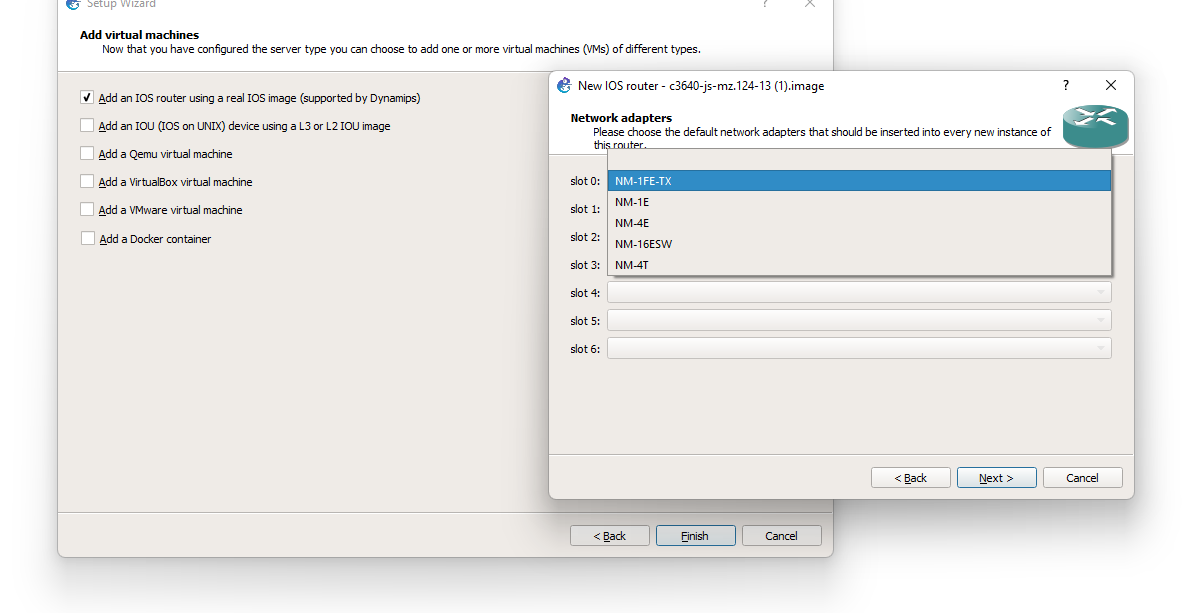The width and height of the screenshot is (1200, 613).
Task: Select Add a VMware virtual machine checkbox
Action: (x=87, y=210)
